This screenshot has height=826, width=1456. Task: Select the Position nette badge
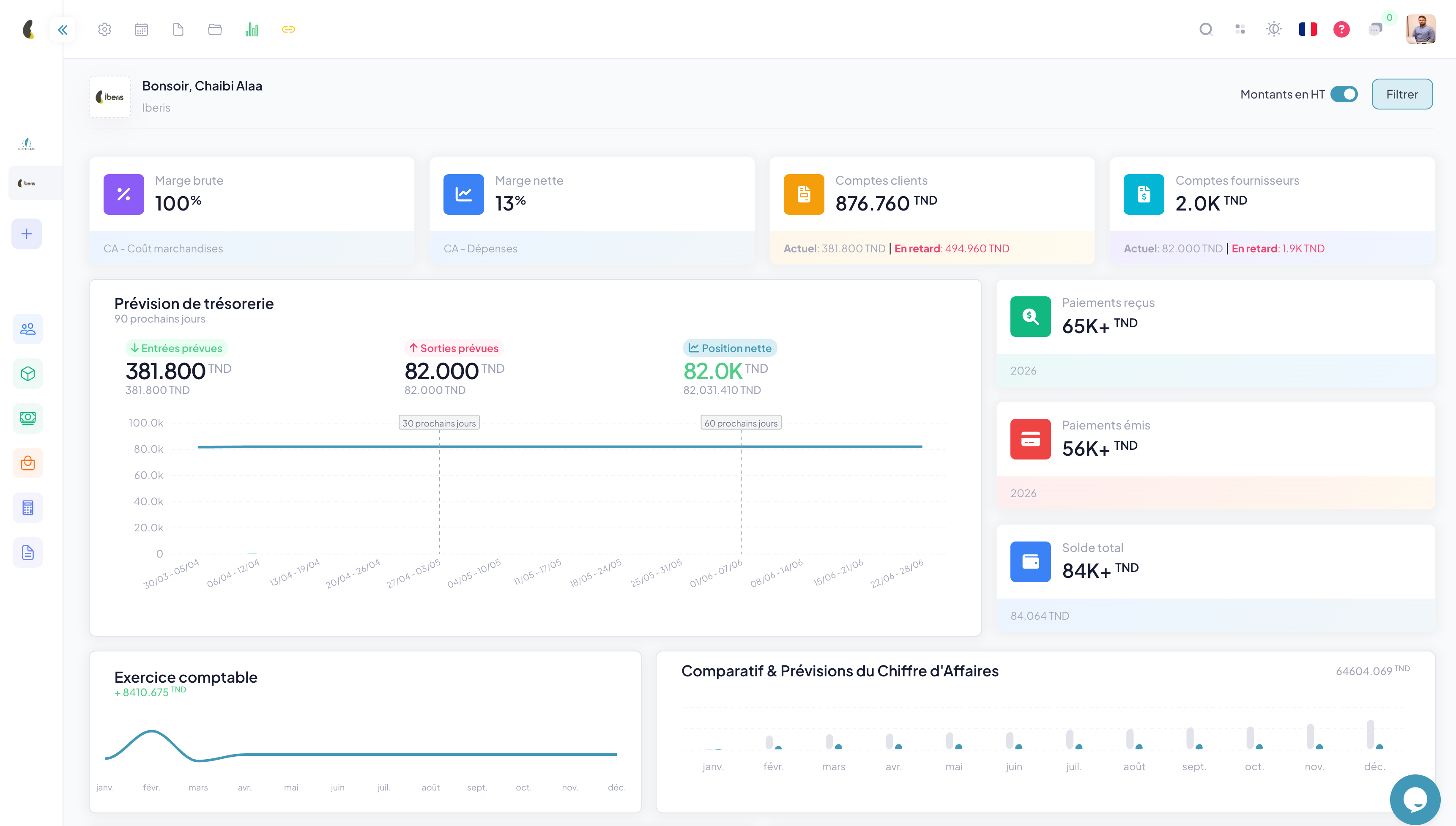click(730, 348)
